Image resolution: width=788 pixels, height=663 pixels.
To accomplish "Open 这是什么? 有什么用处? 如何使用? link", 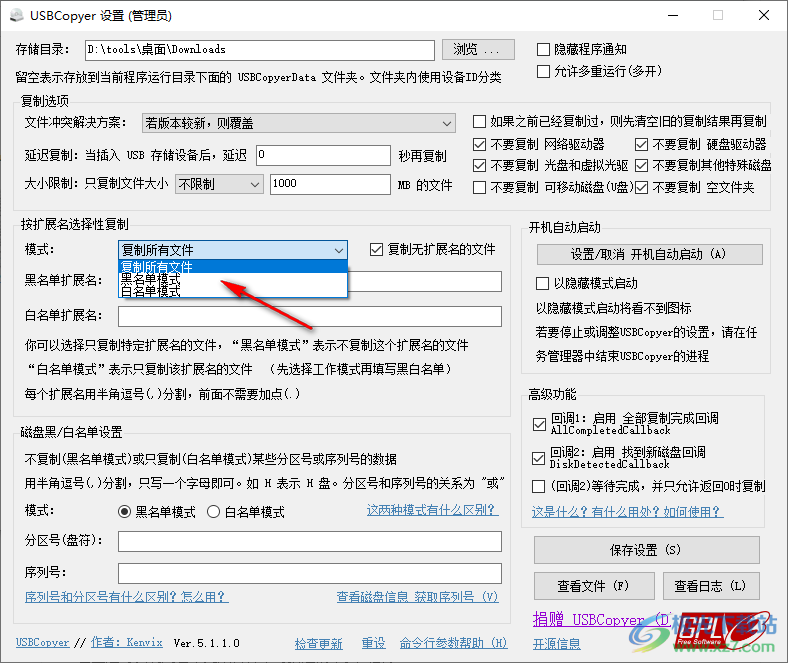I will point(627,512).
